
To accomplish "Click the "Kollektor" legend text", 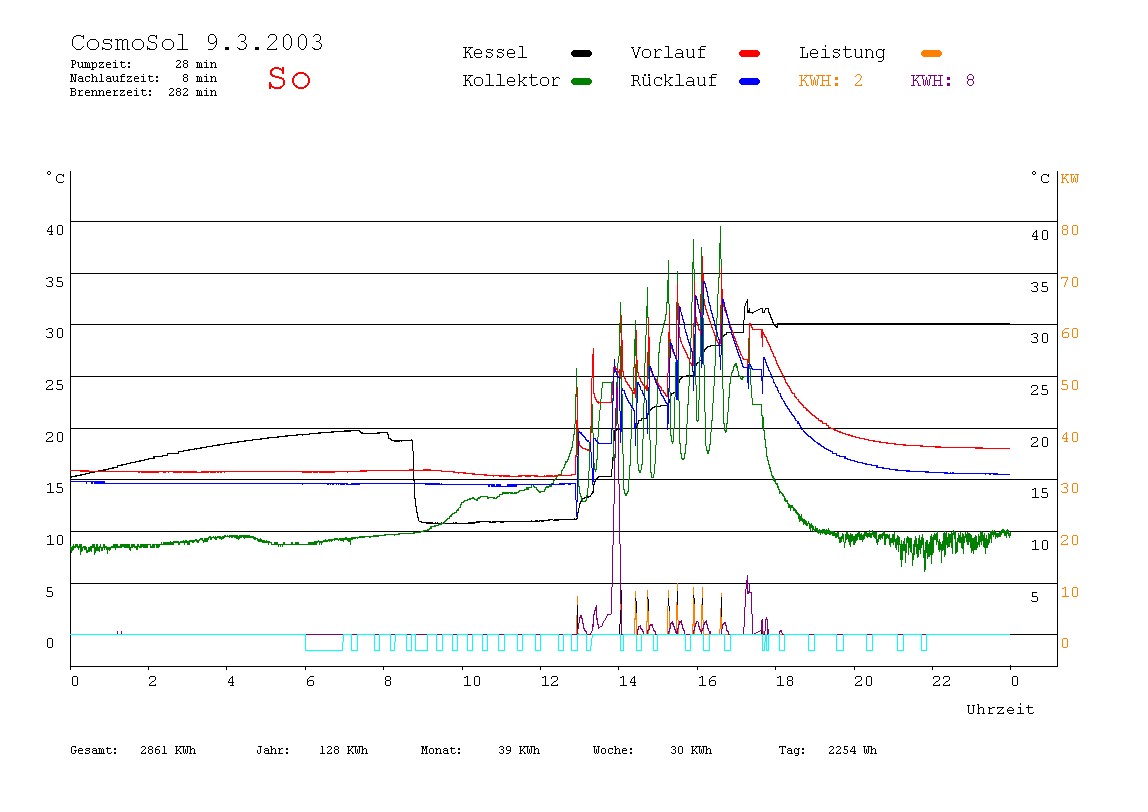I will [511, 81].
